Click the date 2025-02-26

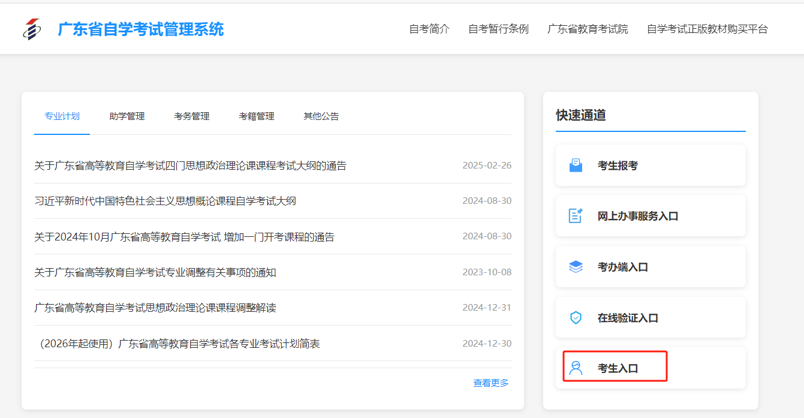coord(487,166)
